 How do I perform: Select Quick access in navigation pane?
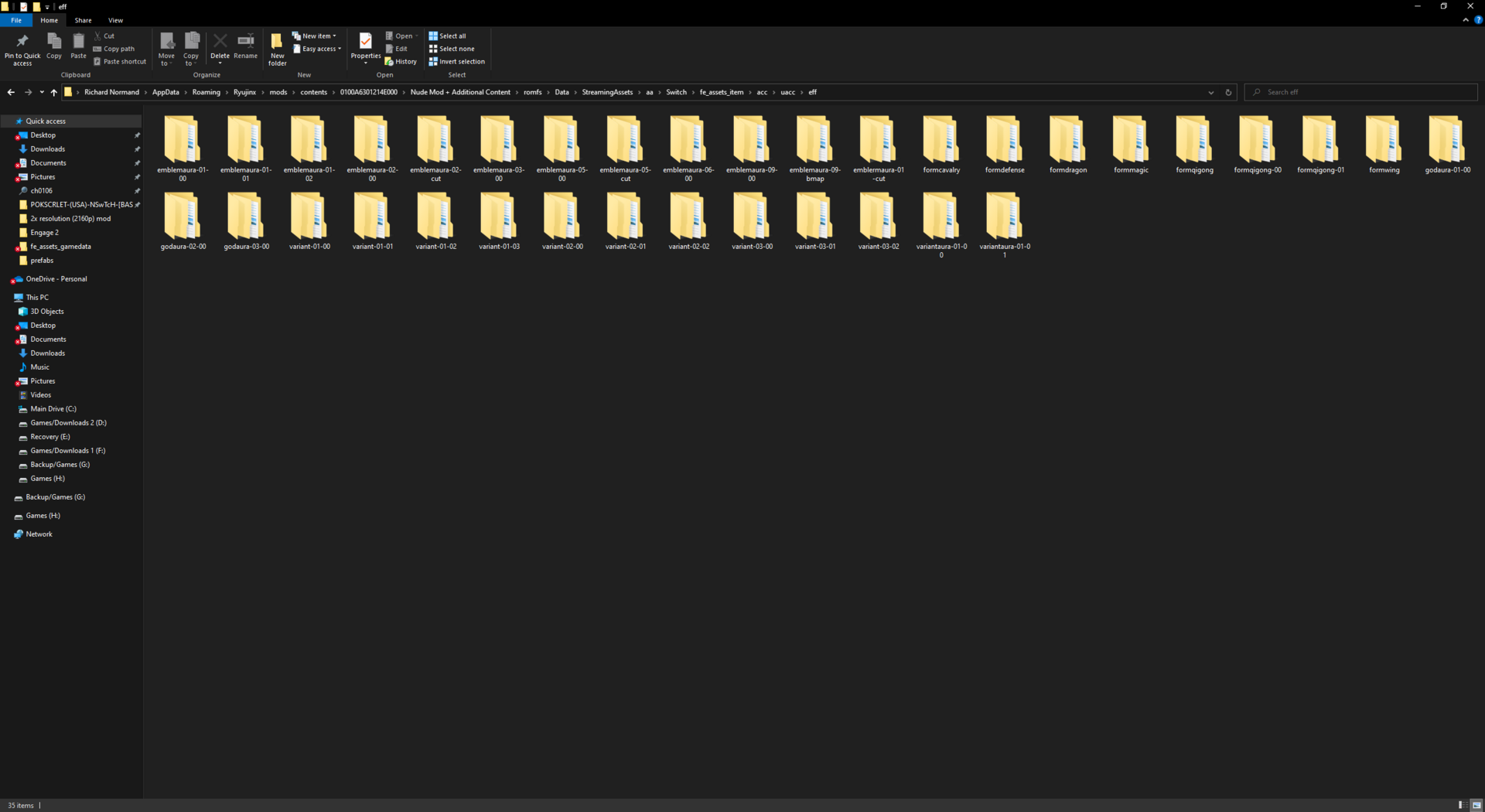46,121
